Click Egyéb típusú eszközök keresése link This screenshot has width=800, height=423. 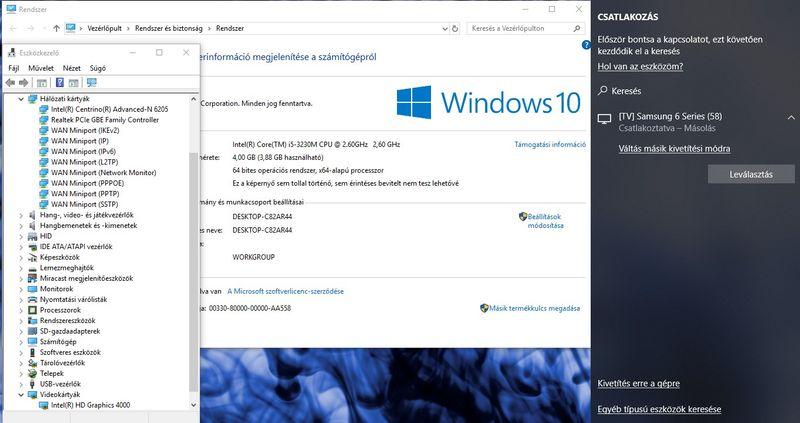coord(660,409)
